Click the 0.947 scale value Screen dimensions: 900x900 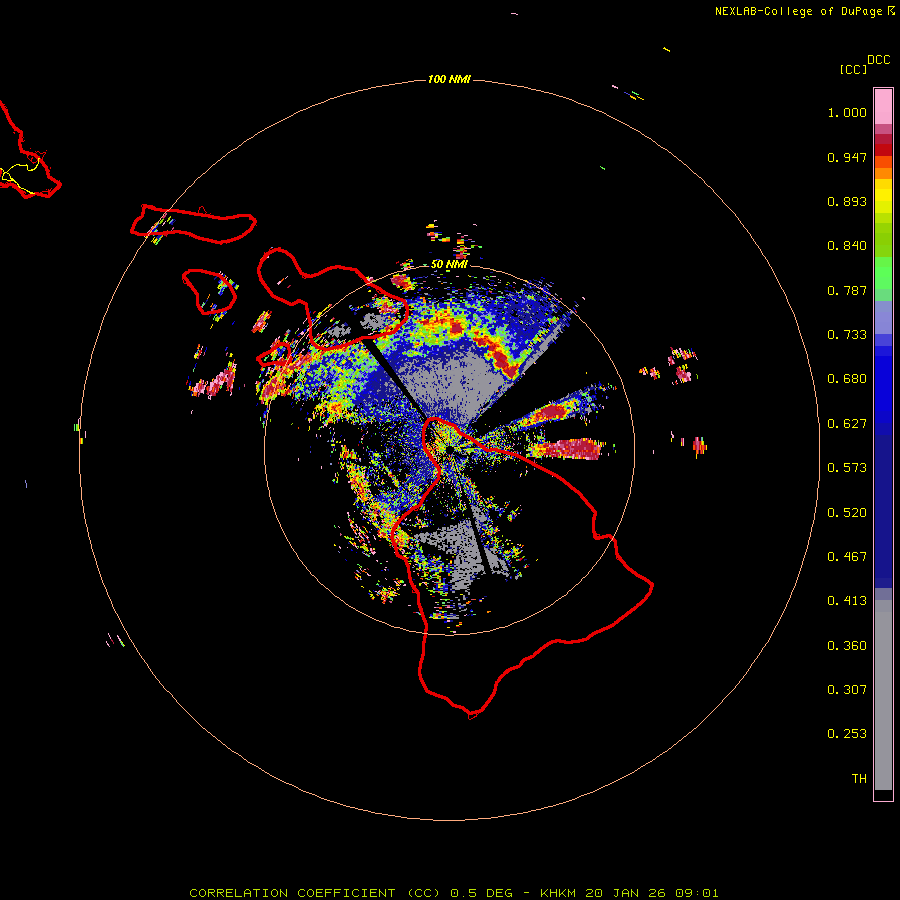pyautogui.click(x=847, y=157)
